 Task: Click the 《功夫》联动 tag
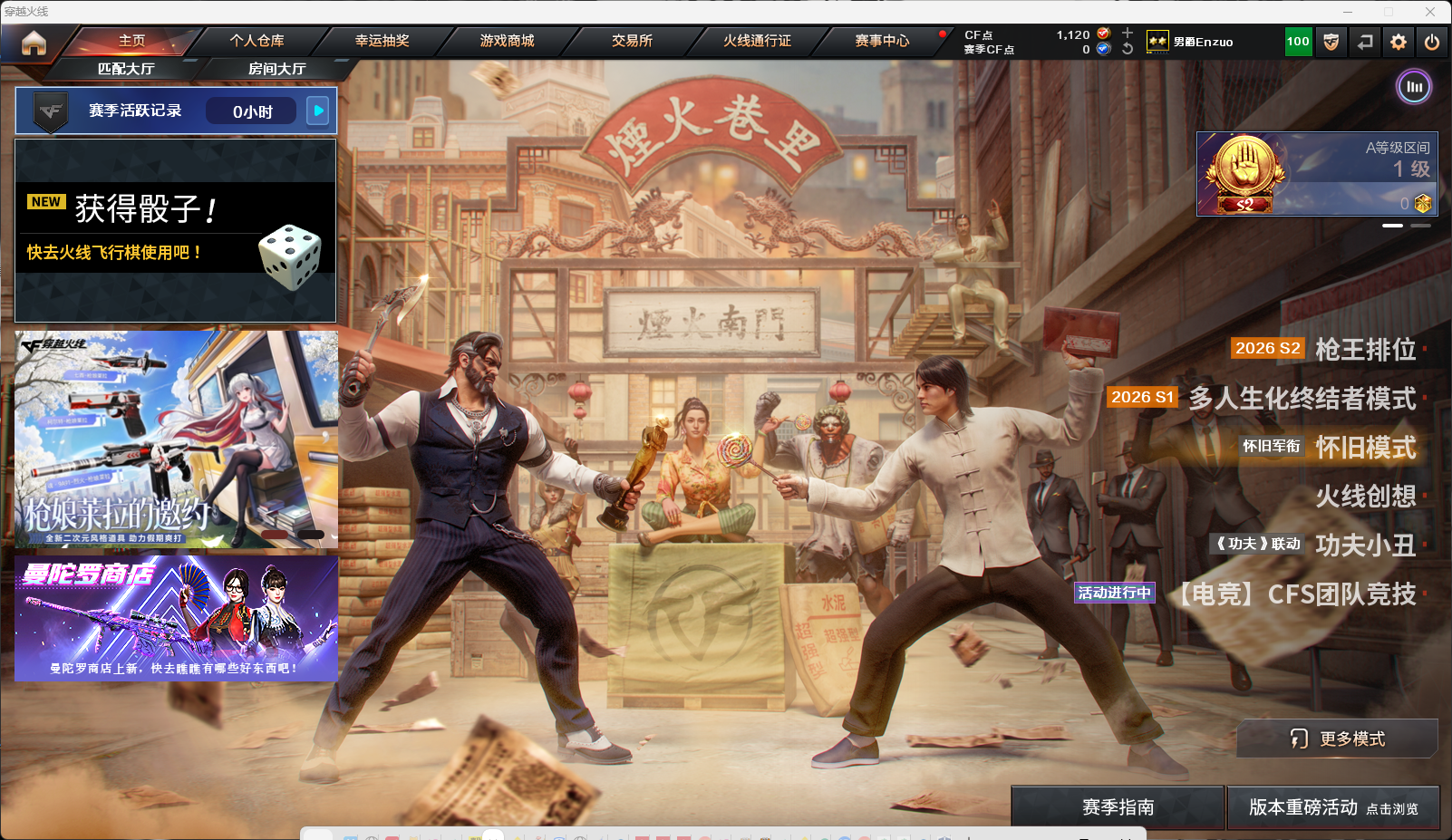point(1258,544)
